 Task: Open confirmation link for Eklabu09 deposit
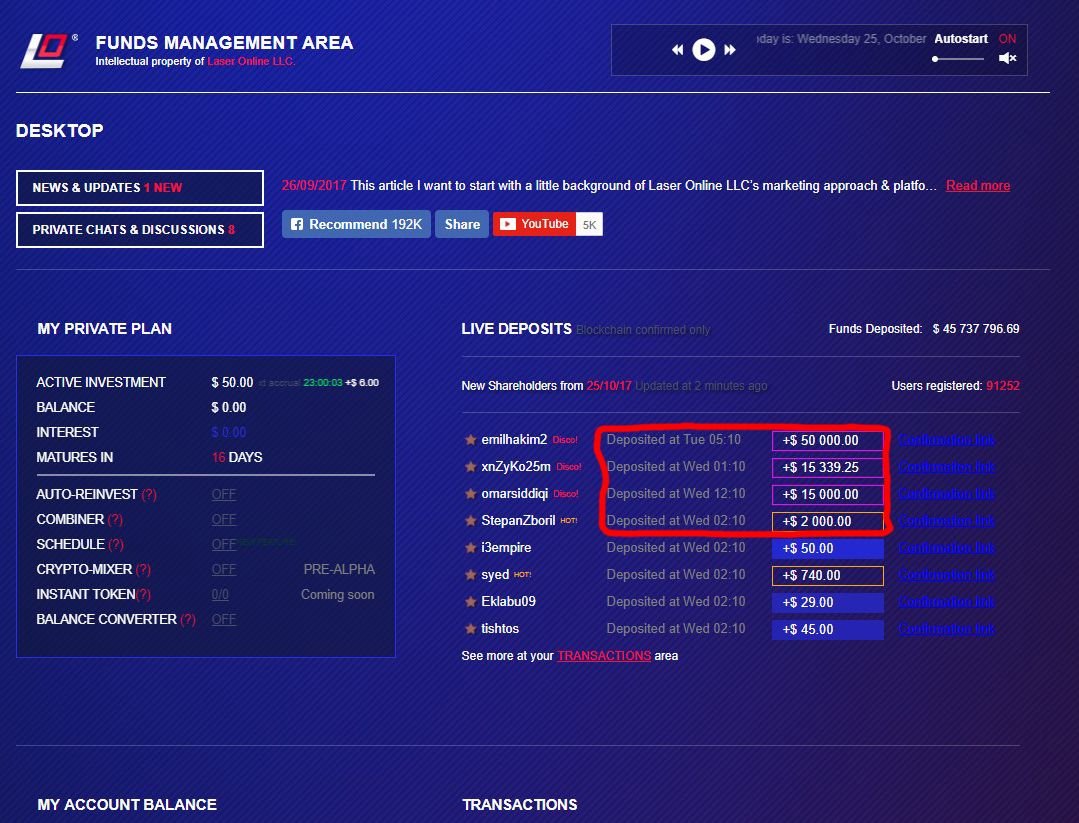pyautogui.click(x=946, y=602)
